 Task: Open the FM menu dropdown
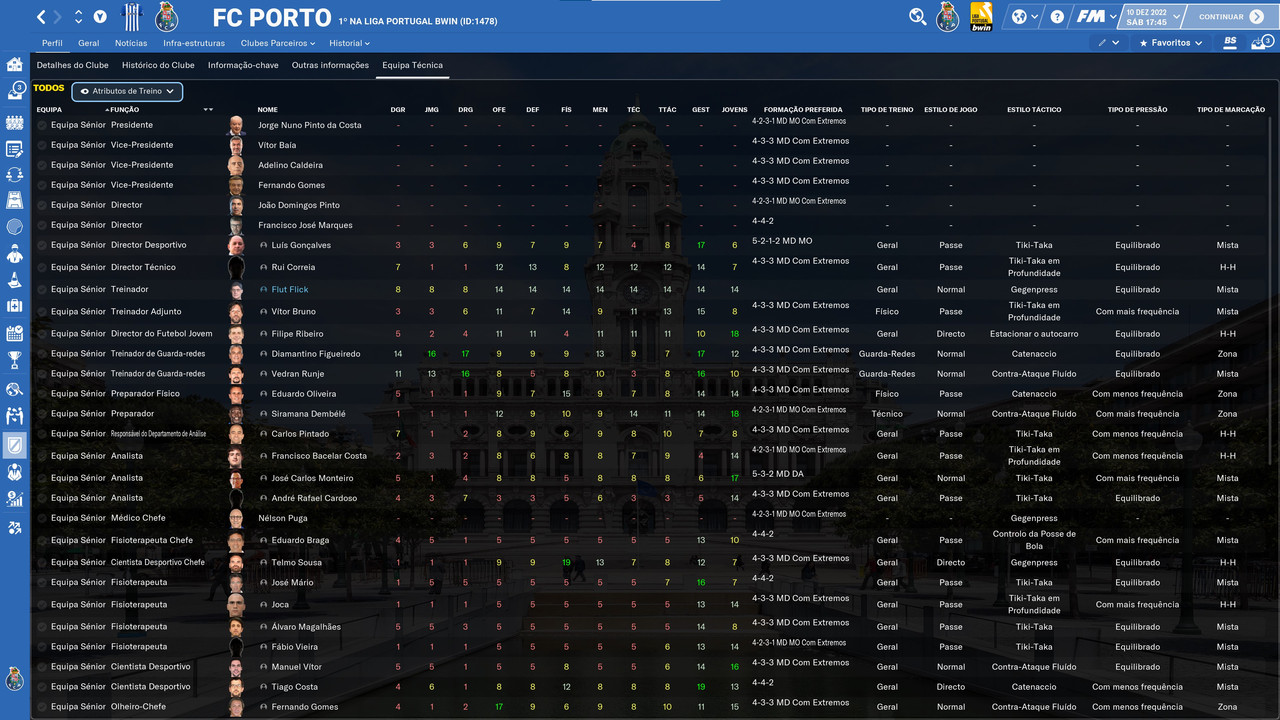point(1096,17)
